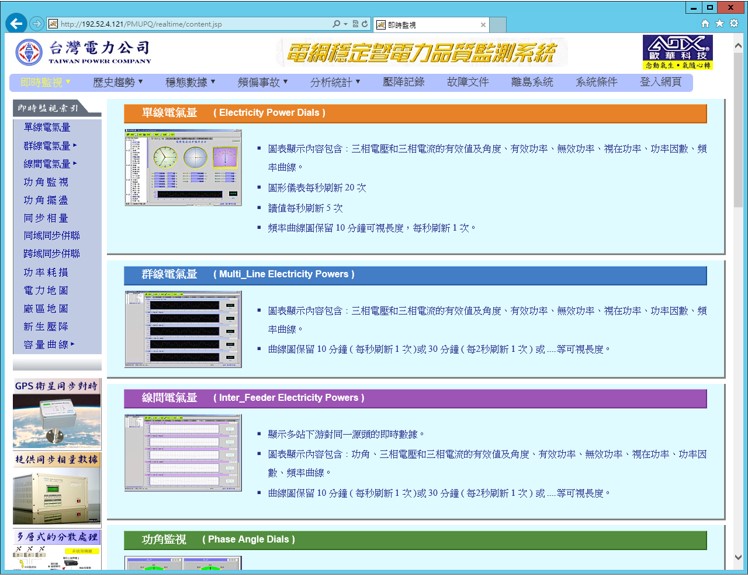
Task: Open the Phase Angle Dials thumbnail
Action: (183, 563)
